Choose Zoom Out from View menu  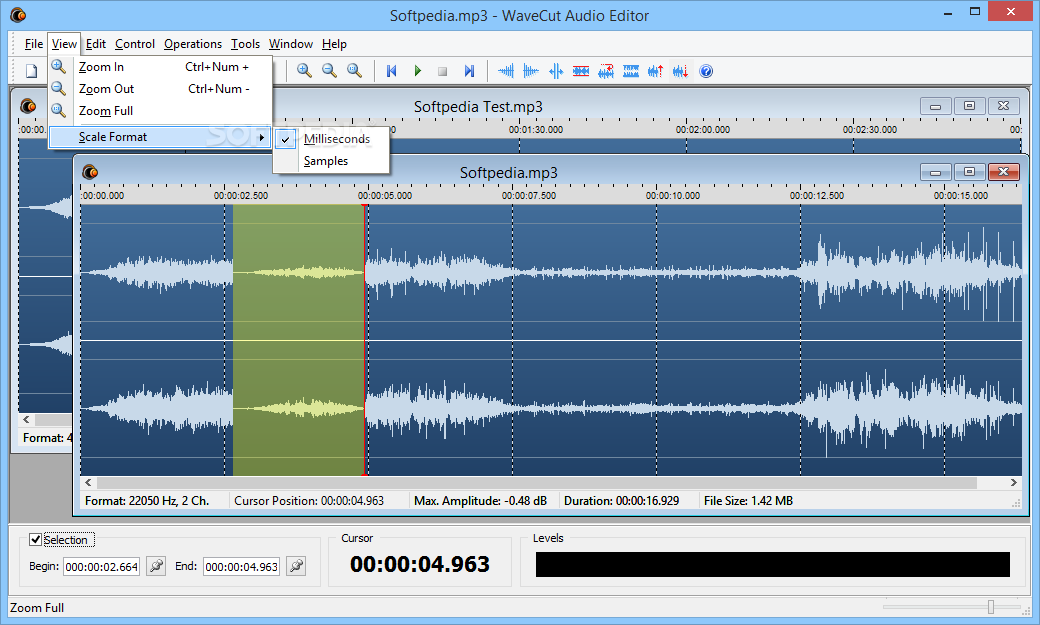point(160,89)
